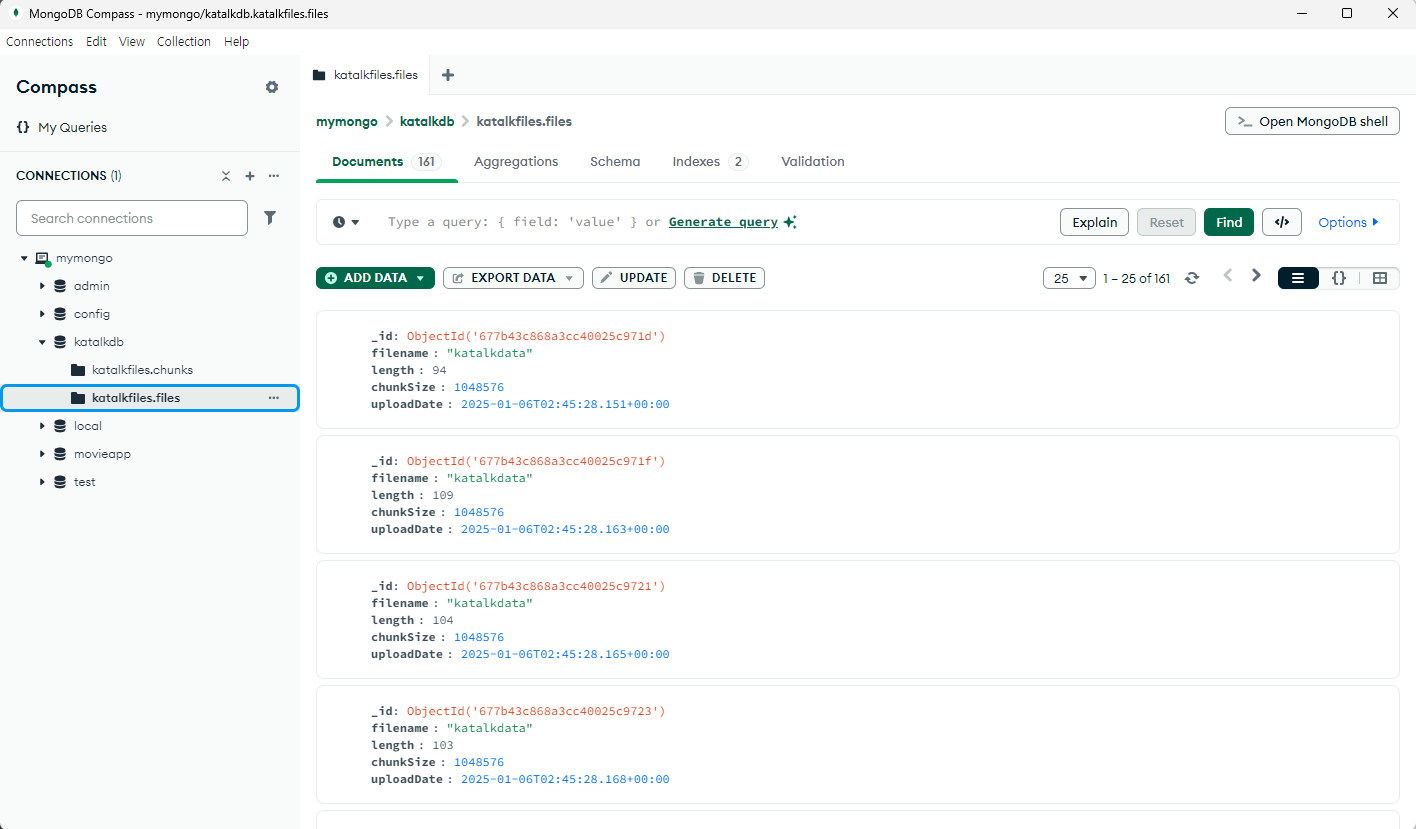Screen dimensions: 1416x829
Task: Expand query Options
Action: 1348,222
